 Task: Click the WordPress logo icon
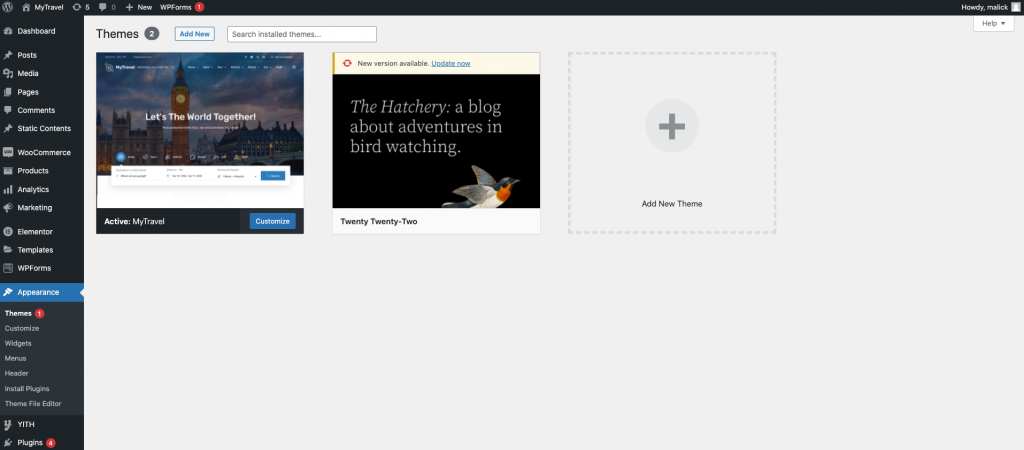(x=8, y=7)
